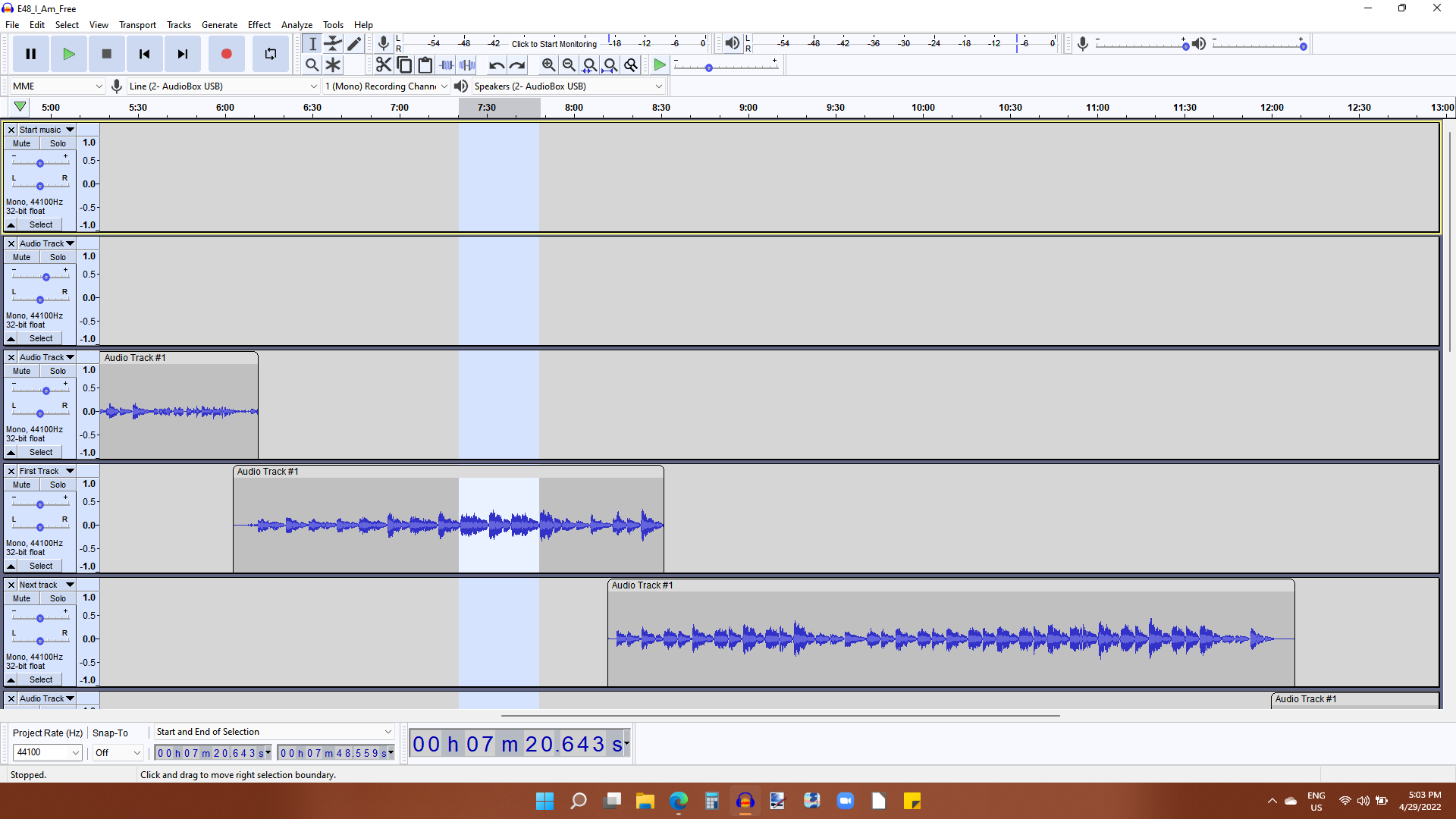Viewport: 1456px width, 819px height.
Task: Collapse the First Track with arrow button
Action: pyautogui.click(x=11, y=566)
